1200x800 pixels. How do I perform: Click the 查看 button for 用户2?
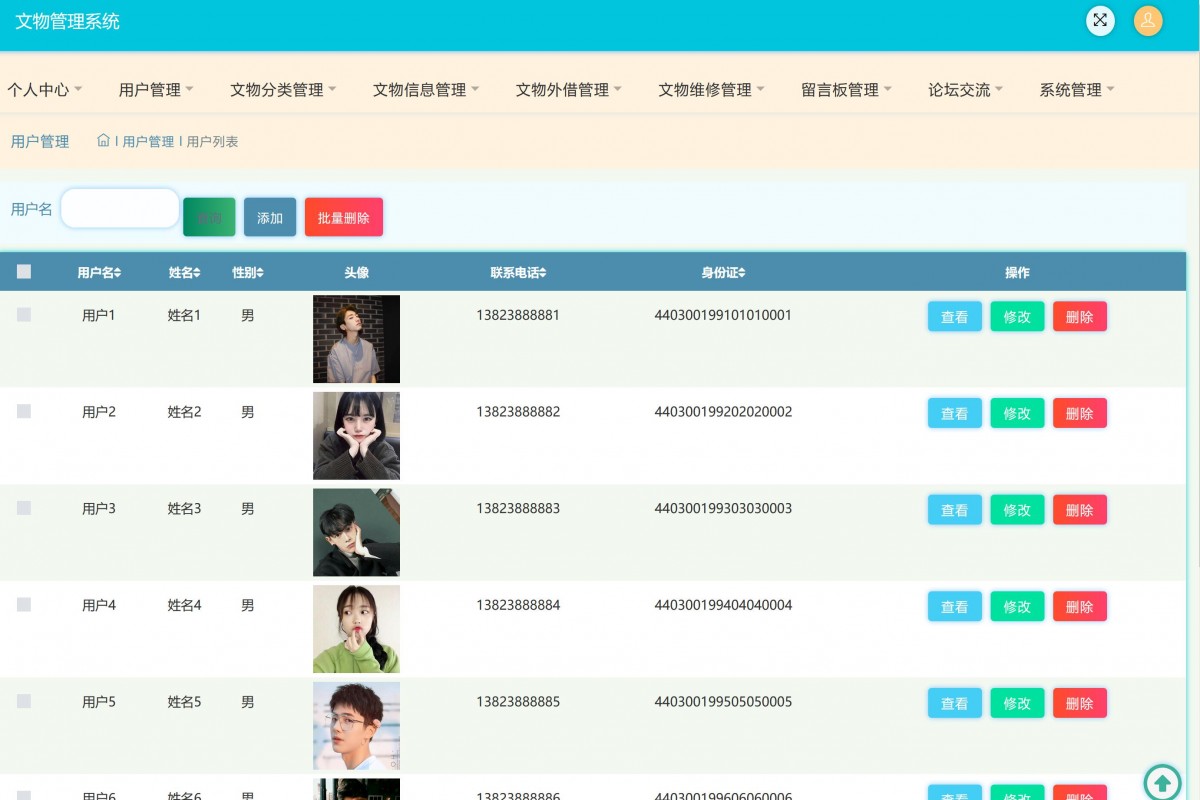954,413
